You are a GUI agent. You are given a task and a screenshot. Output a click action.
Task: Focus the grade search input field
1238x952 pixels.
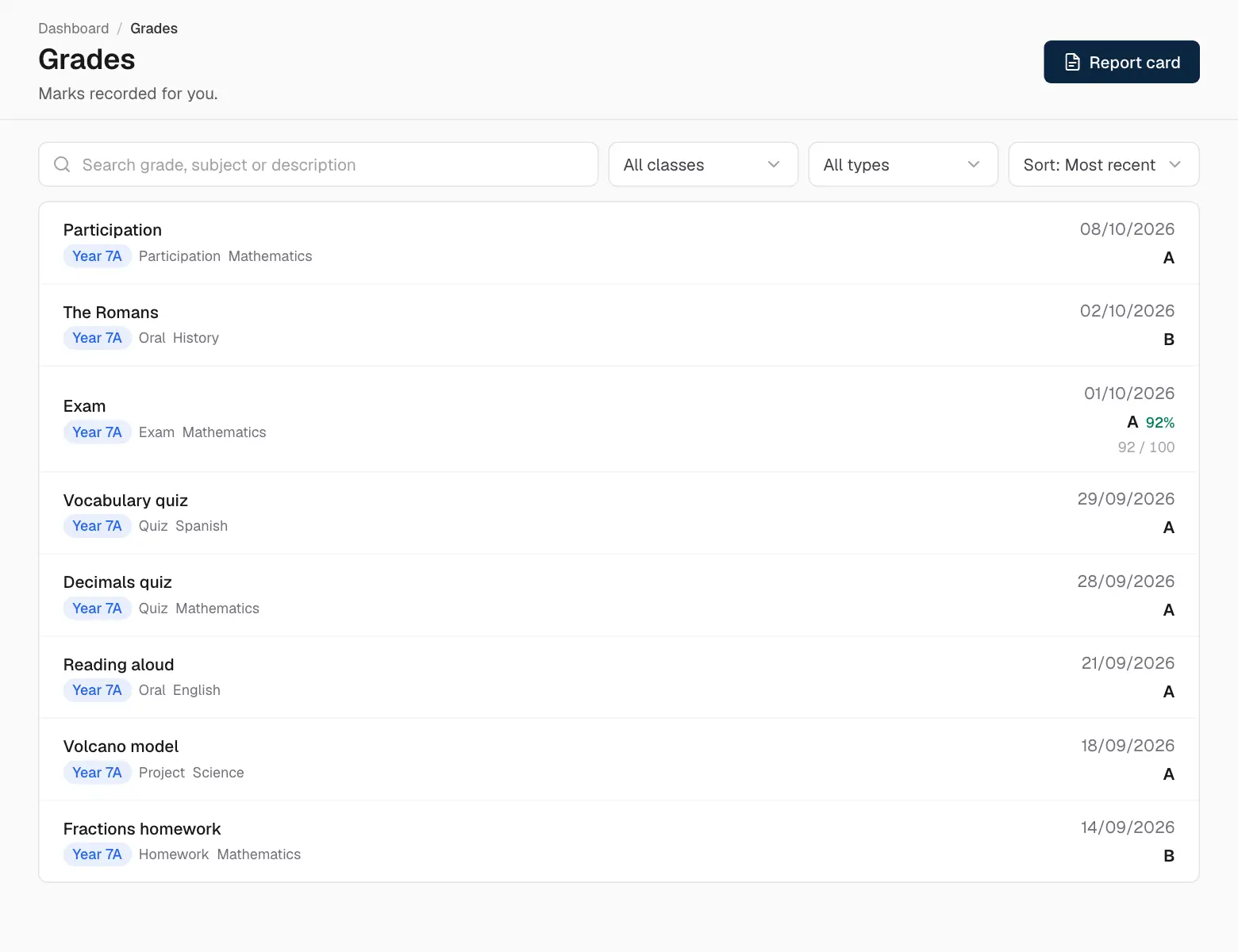click(x=318, y=164)
